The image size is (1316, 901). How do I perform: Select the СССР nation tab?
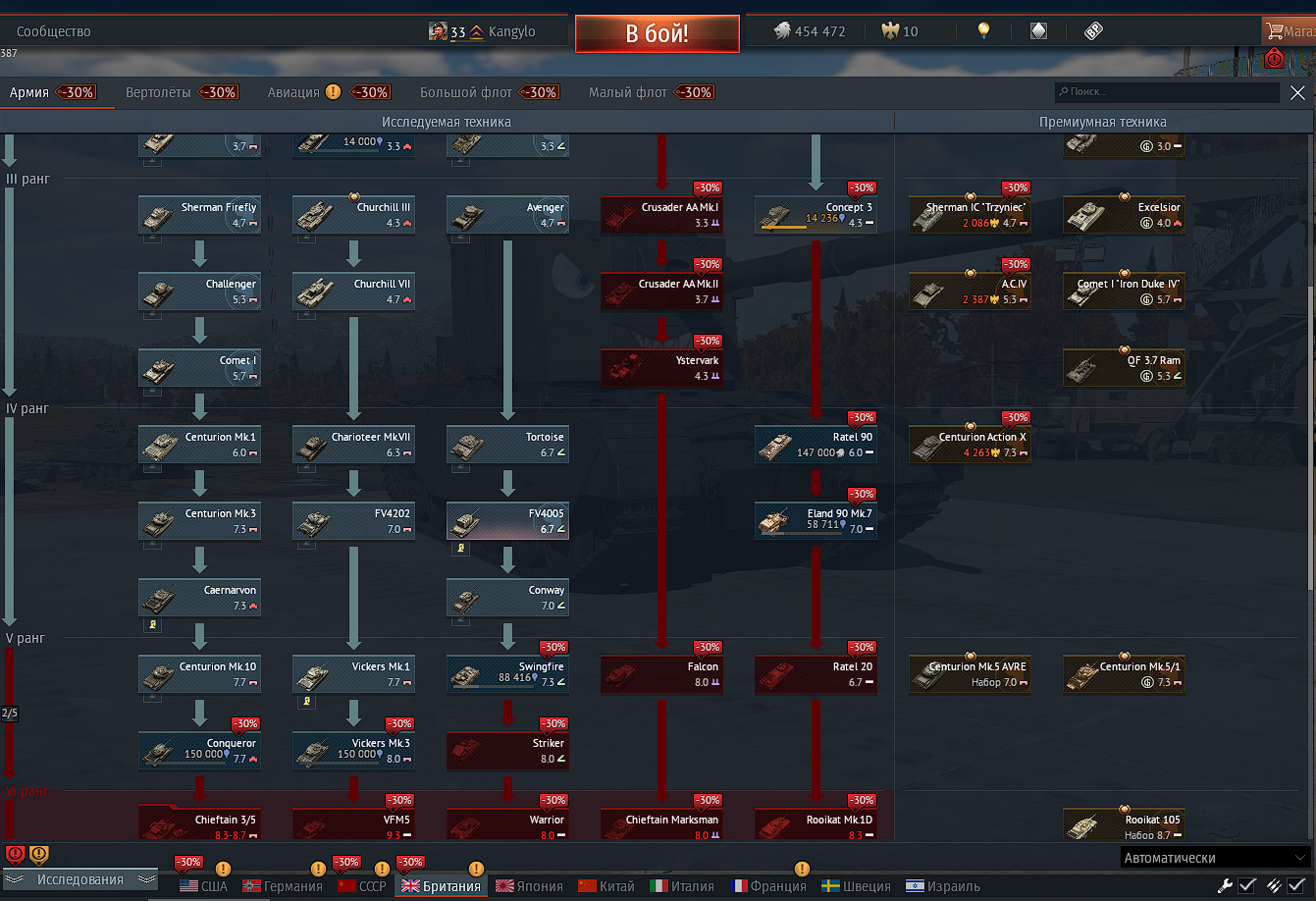point(362,886)
